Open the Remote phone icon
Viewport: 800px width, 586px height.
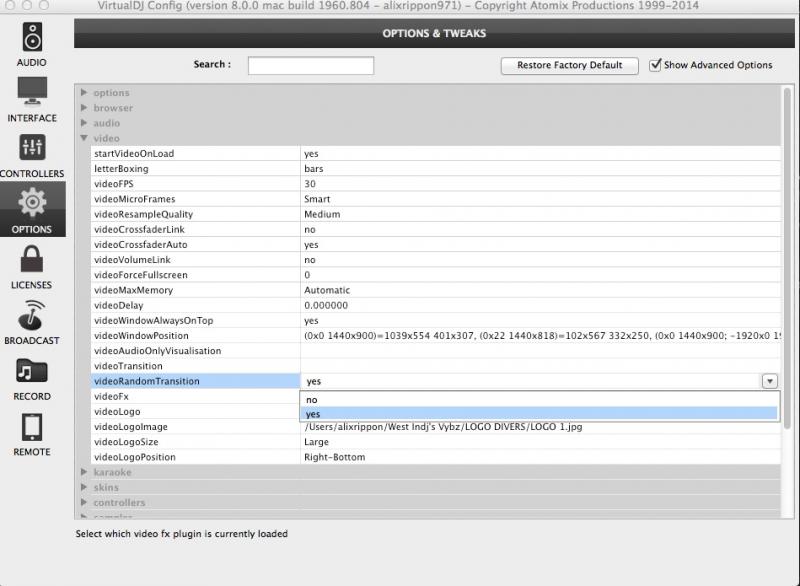tap(32, 428)
